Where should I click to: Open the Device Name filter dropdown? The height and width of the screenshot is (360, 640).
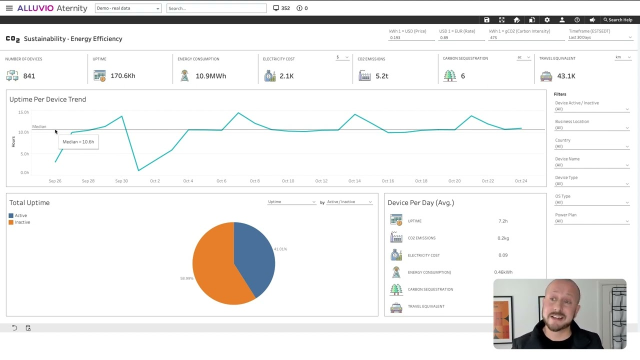(592, 165)
